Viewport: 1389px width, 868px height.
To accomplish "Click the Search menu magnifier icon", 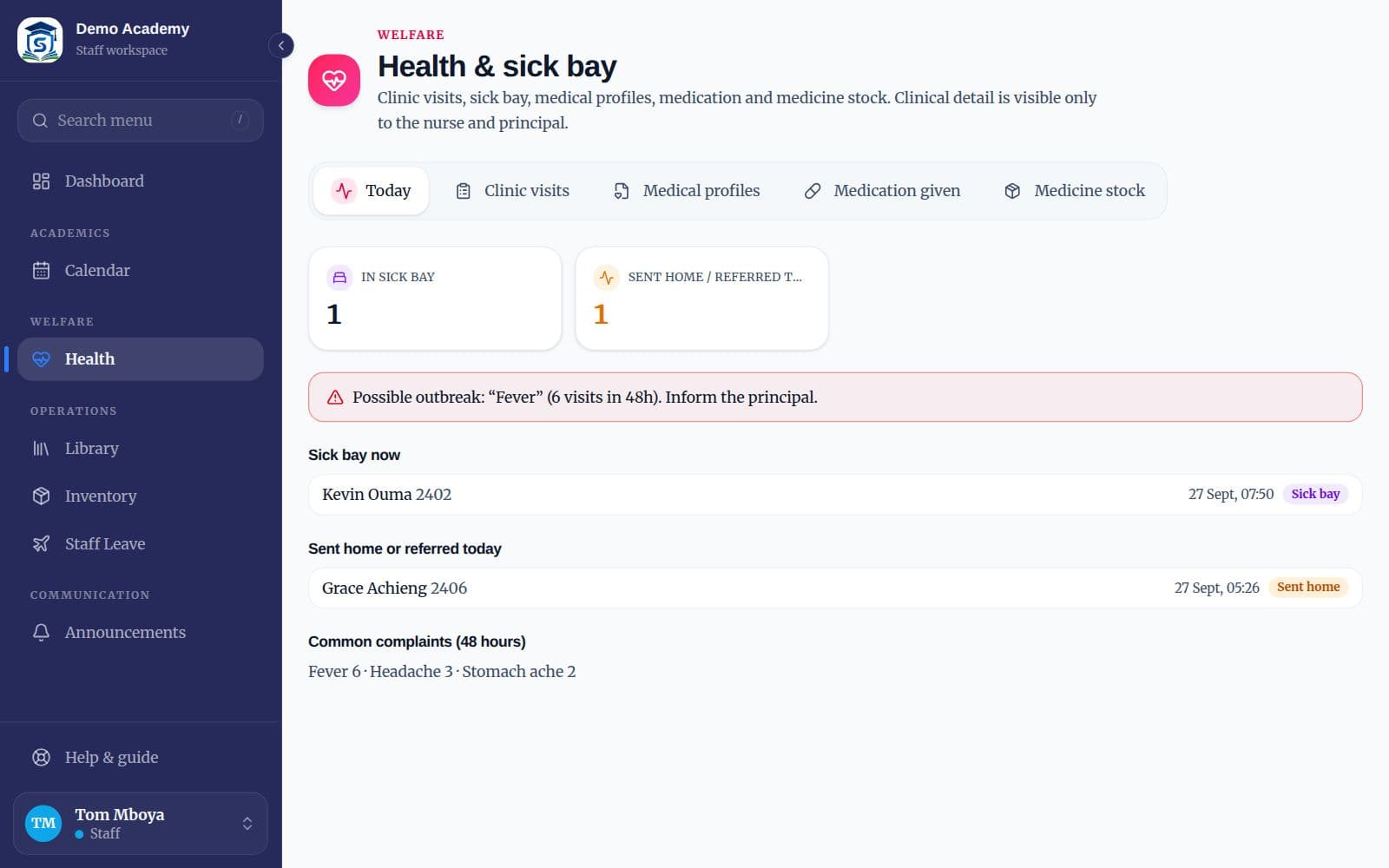I will pos(40,121).
